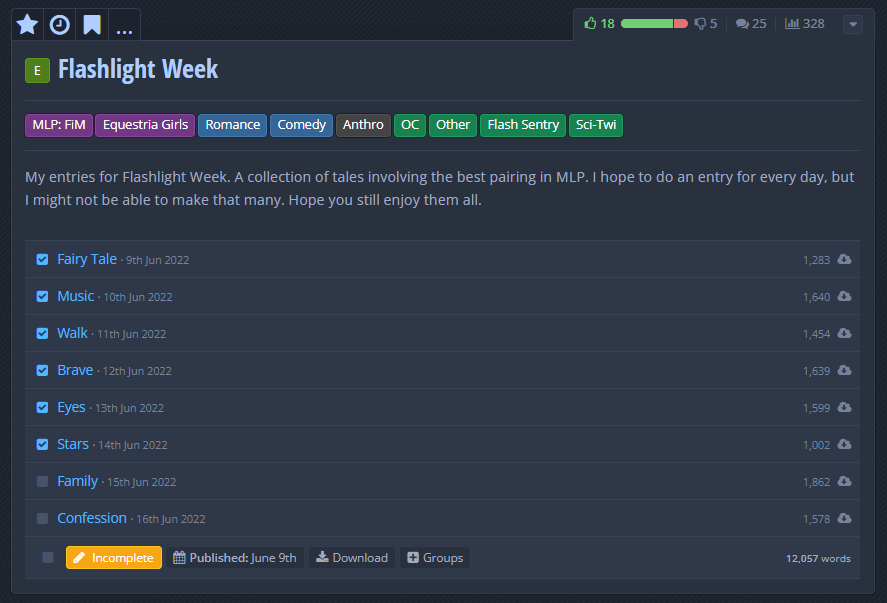
Task: Select the Equestria Girls tag
Action: pyautogui.click(x=145, y=125)
